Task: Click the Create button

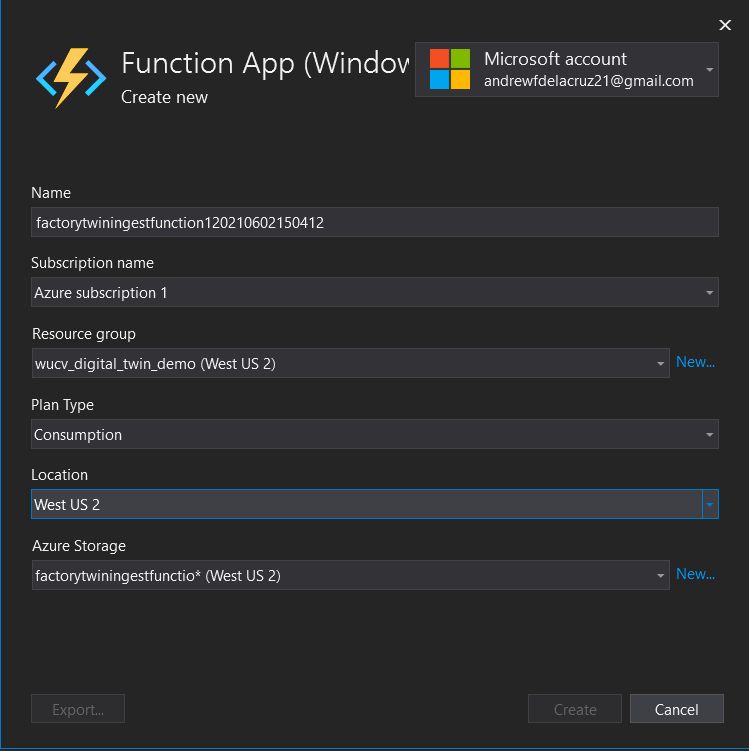Action: 575,709
